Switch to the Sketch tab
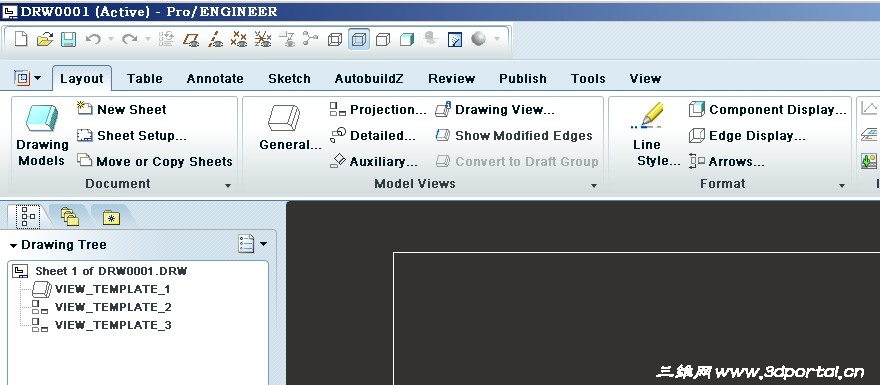880x385 pixels. (x=289, y=79)
